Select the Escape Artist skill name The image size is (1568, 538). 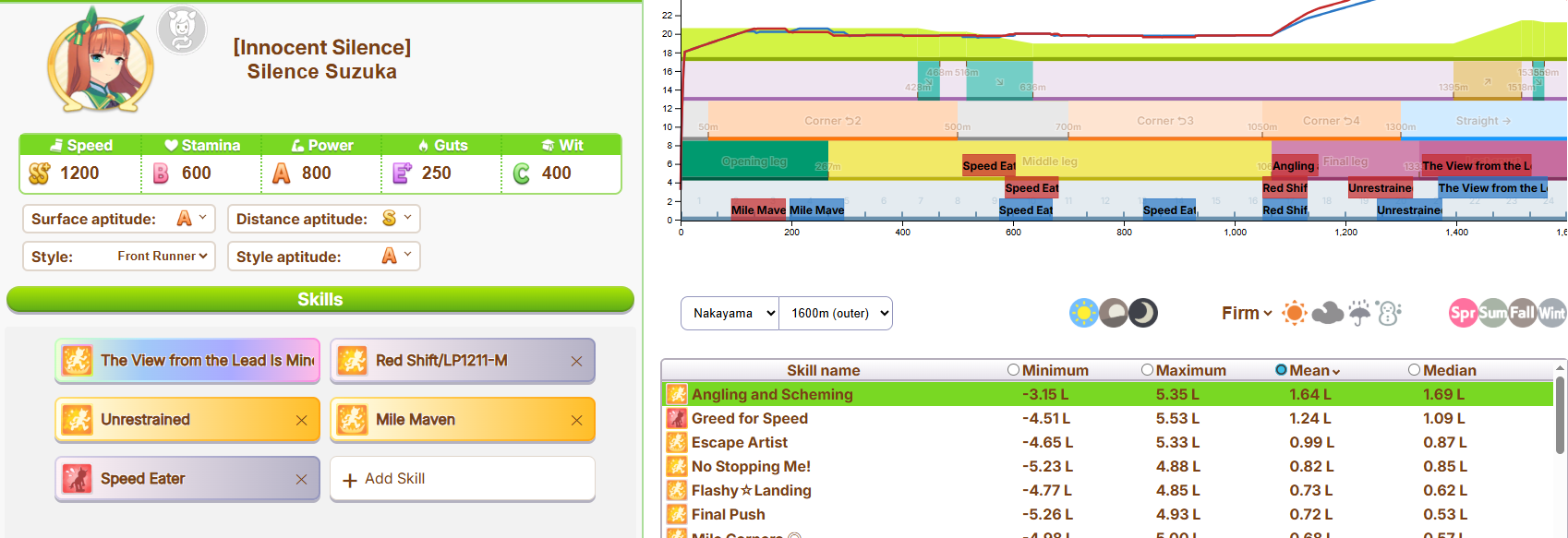click(x=740, y=442)
